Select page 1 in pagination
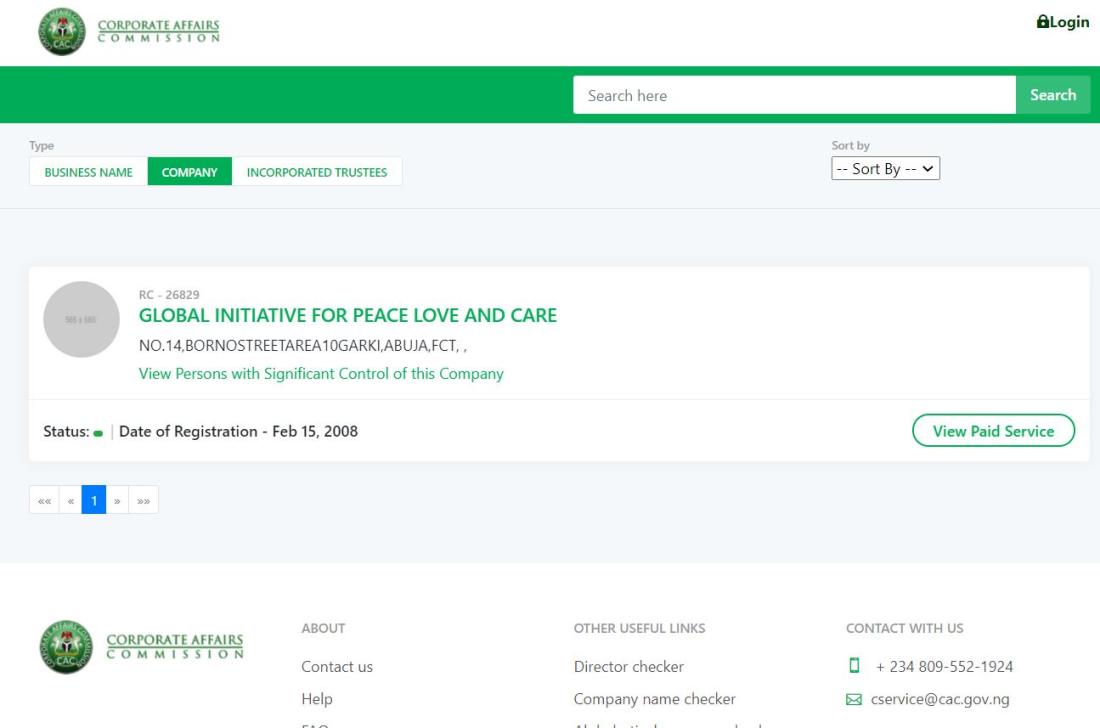 tap(94, 500)
